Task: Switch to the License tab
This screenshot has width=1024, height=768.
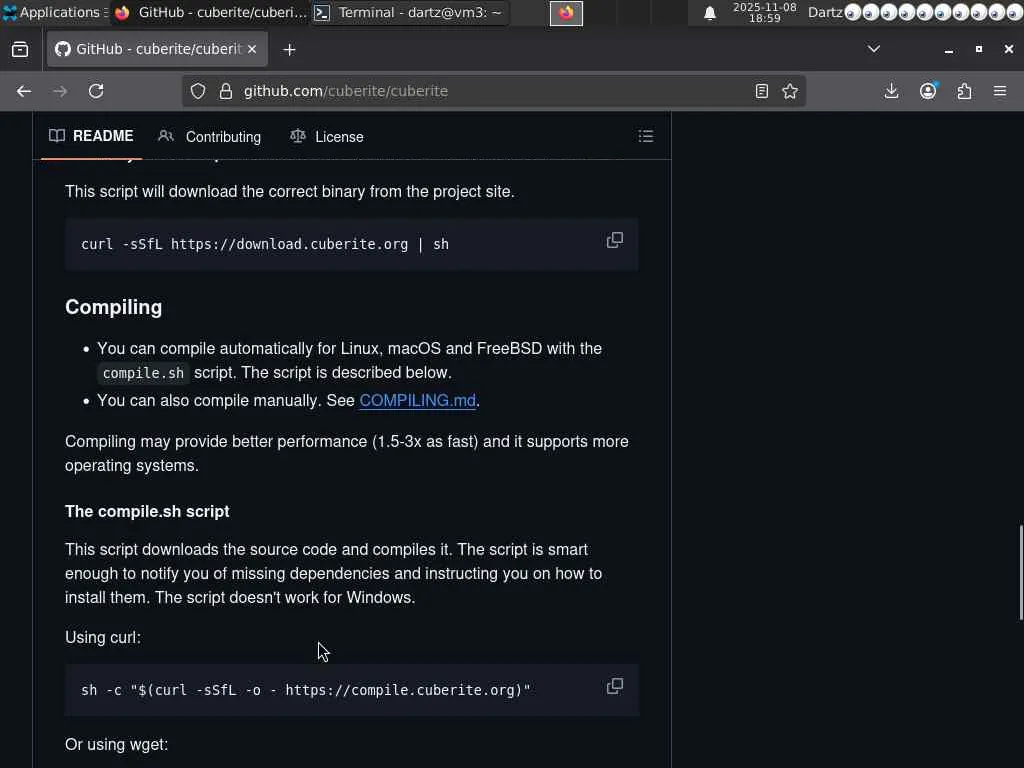Action: 327,136
